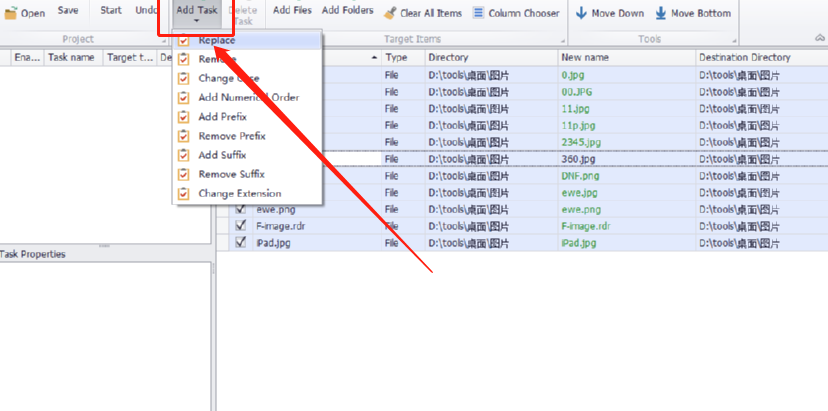Open a project with the Open folder icon
The image size is (828, 411).
[x=11, y=13]
